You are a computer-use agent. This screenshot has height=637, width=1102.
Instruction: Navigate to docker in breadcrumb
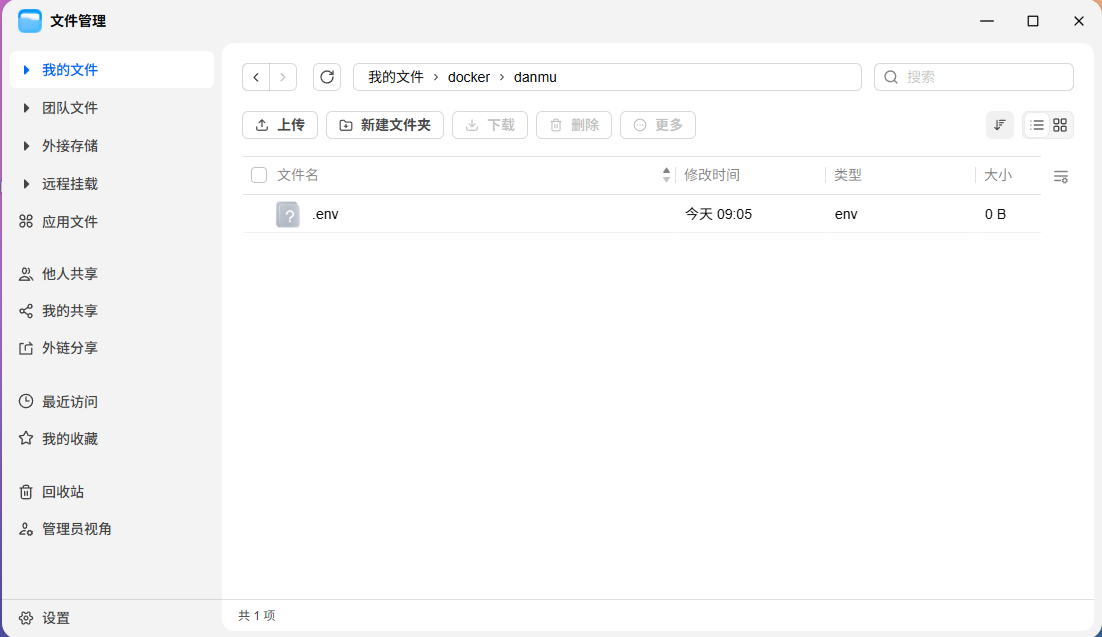click(469, 77)
